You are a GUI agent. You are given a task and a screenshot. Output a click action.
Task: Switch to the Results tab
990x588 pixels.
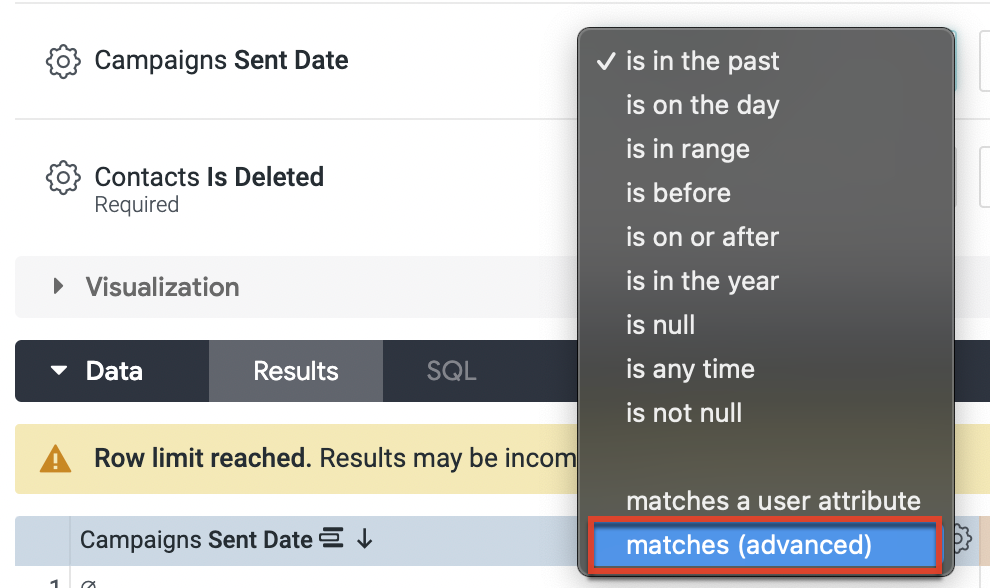pyautogui.click(x=296, y=371)
